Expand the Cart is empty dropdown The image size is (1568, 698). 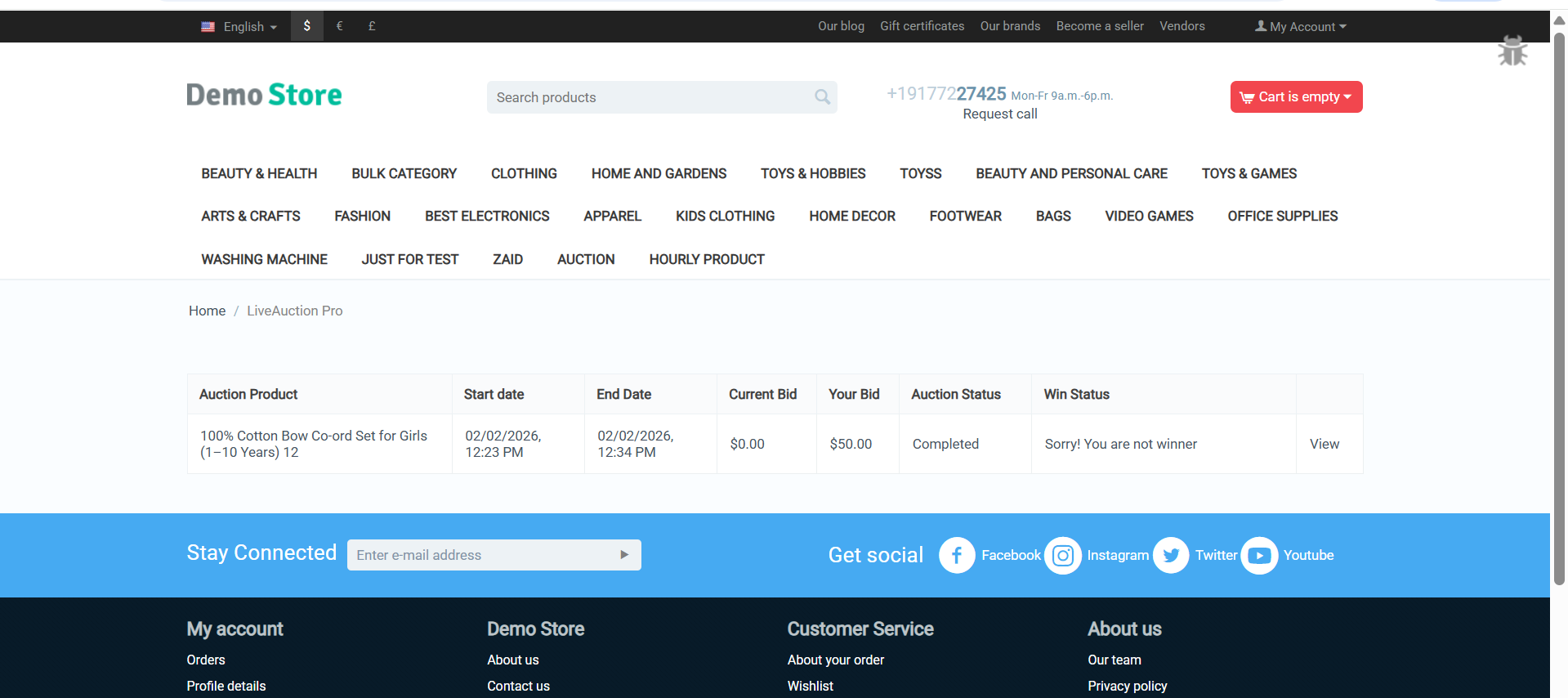click(x=1296, y=97)
